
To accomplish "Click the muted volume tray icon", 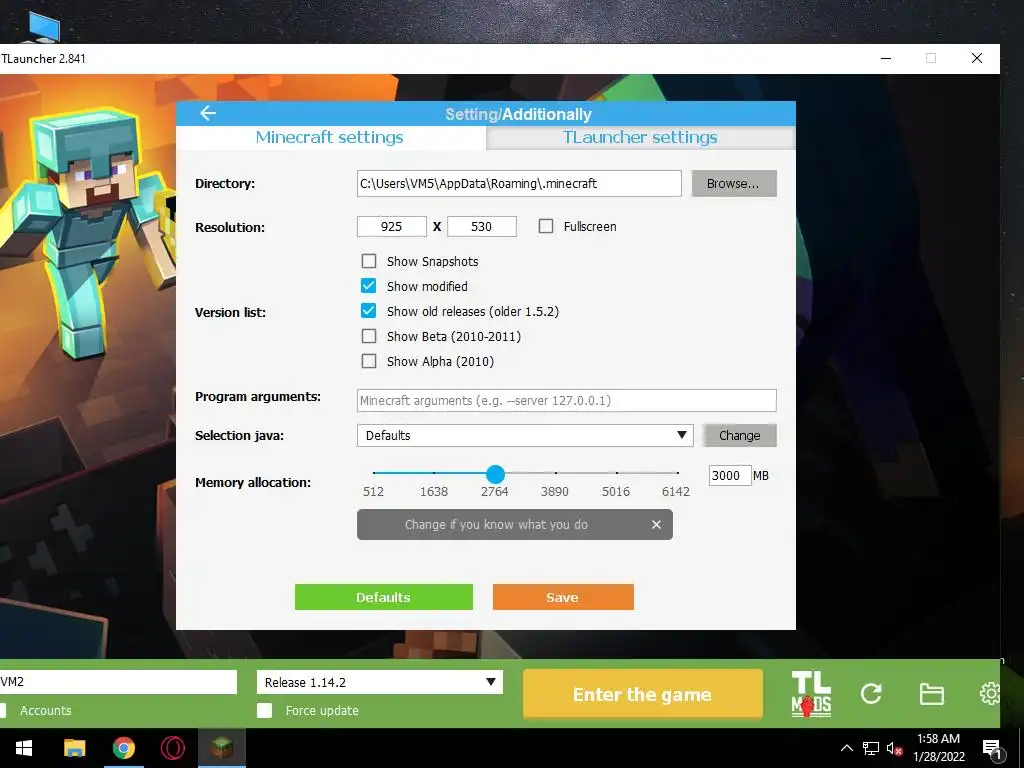I will pos(894,748).
